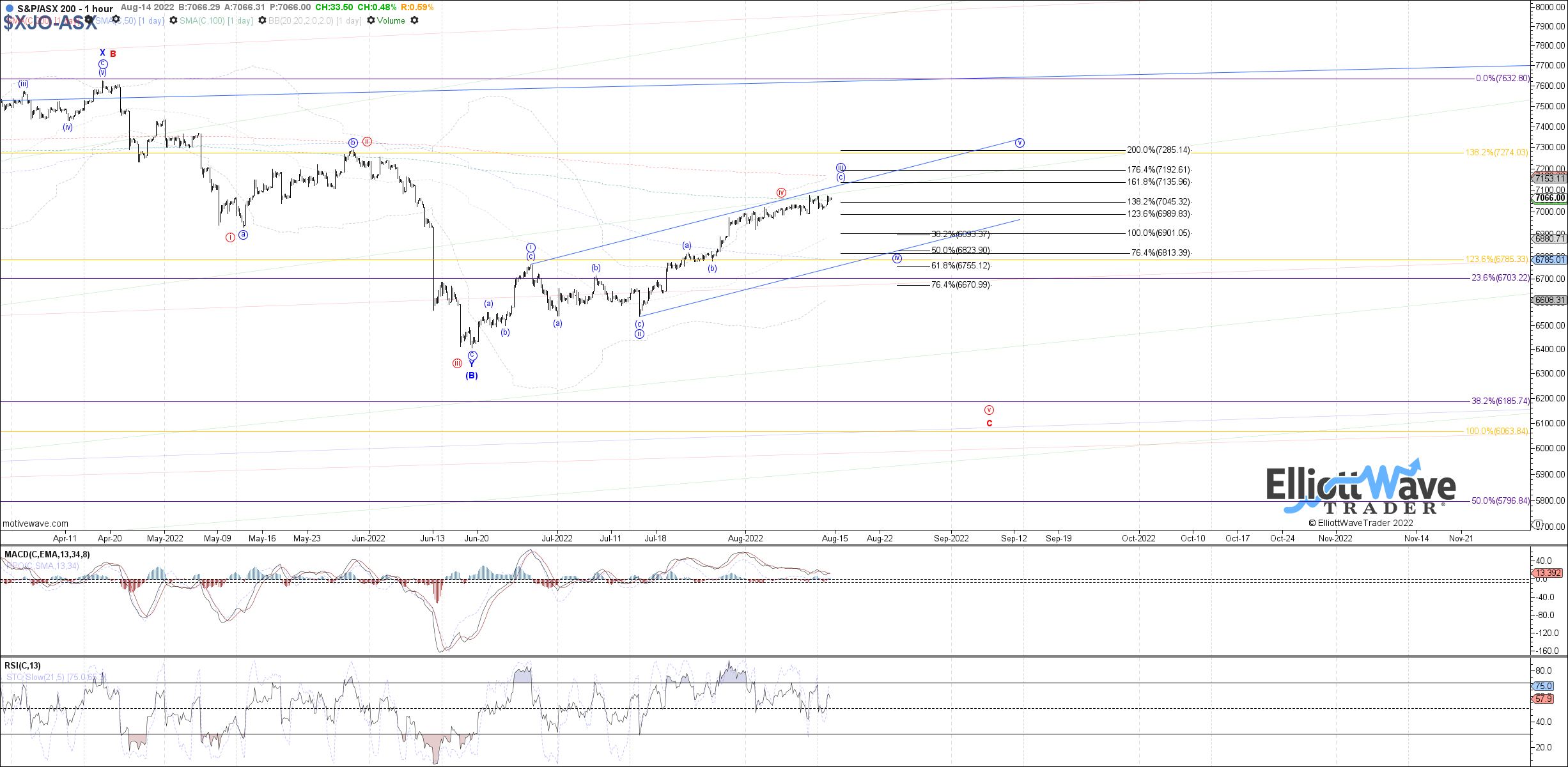Select the BB(20,20,2.0,2.0) [1 day] study label

pos(314,20)
